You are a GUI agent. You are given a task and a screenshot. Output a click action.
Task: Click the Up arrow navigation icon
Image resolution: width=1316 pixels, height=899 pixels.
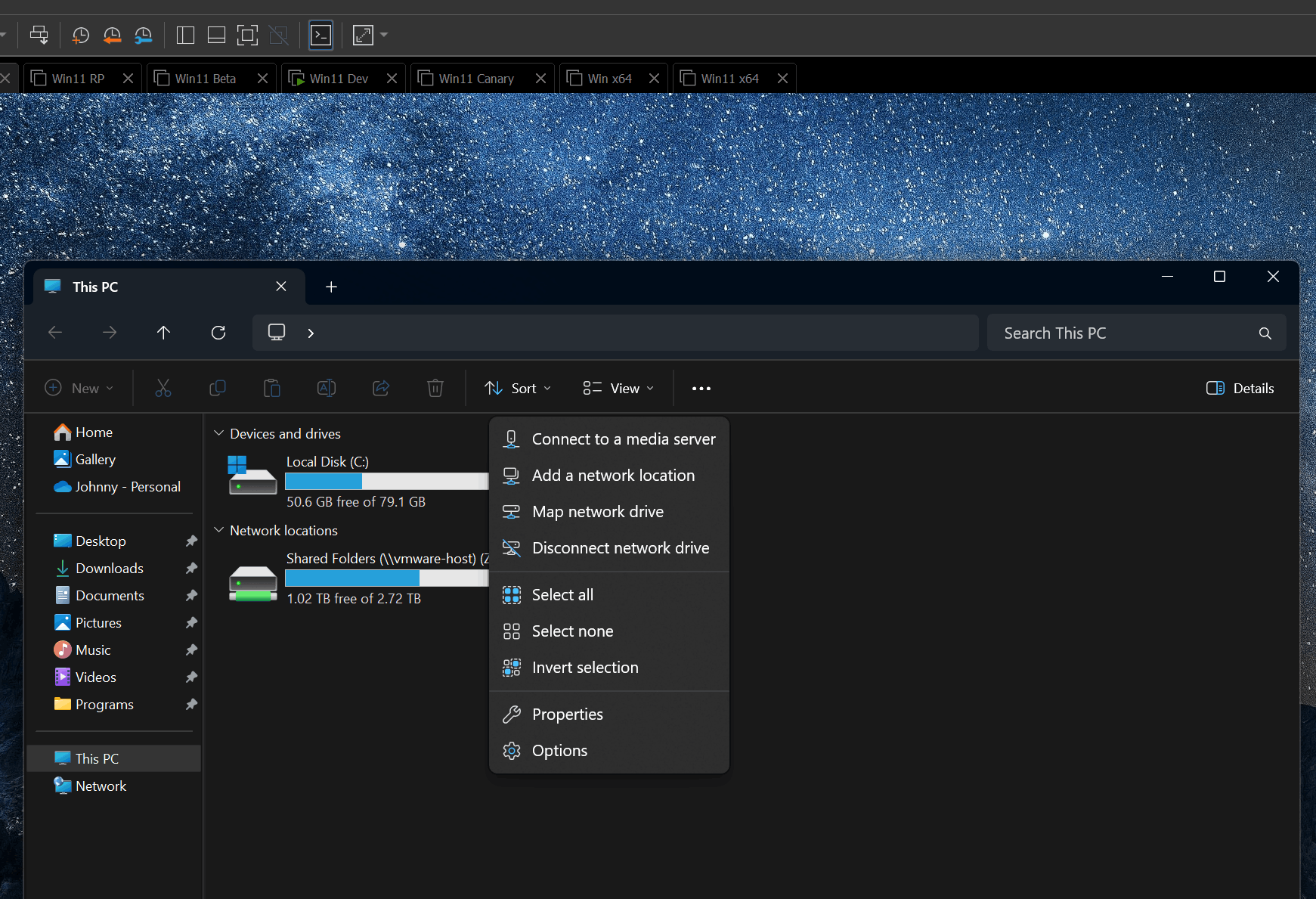[163, 333]
